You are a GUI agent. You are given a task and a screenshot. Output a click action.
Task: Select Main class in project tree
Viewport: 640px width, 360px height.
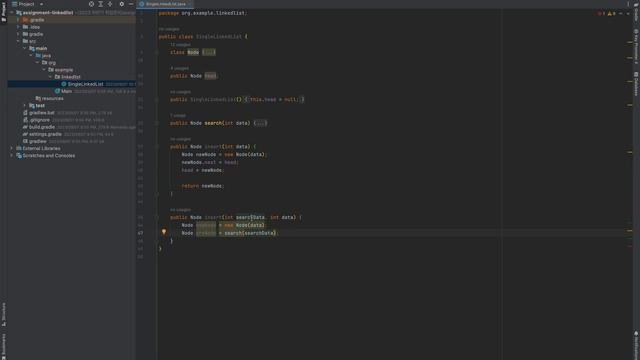pyautogui.click(x=67, y=91)
